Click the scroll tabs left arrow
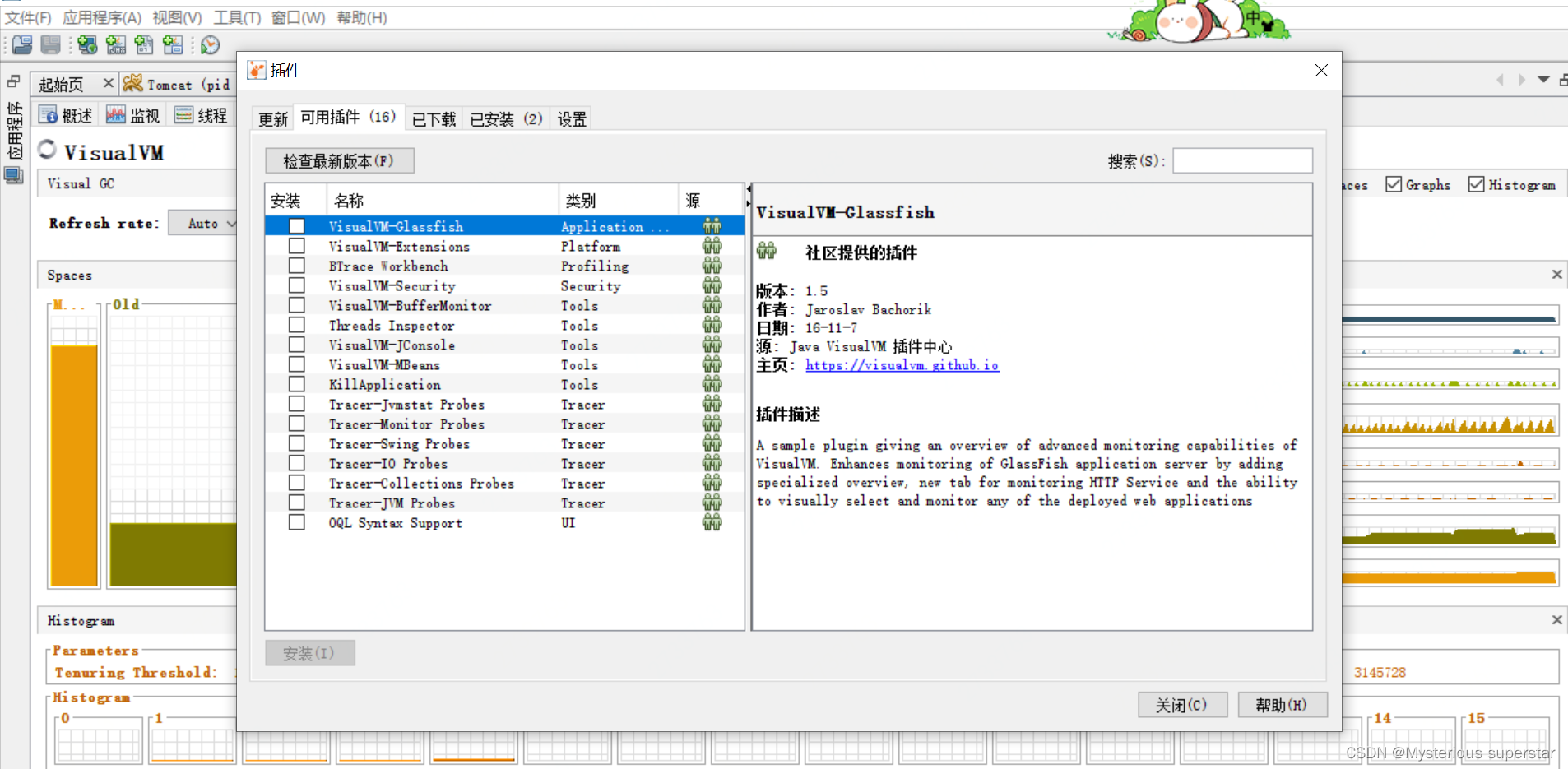This screenshot has height=769, width=1568. pos(1500,80)
